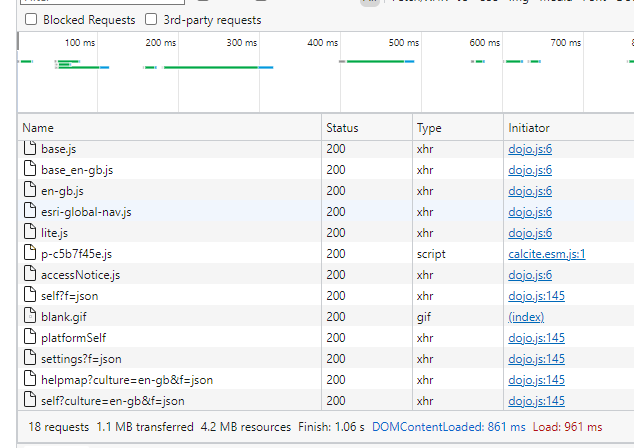
Task: Sort requests by the Name column
Action: 38,128
